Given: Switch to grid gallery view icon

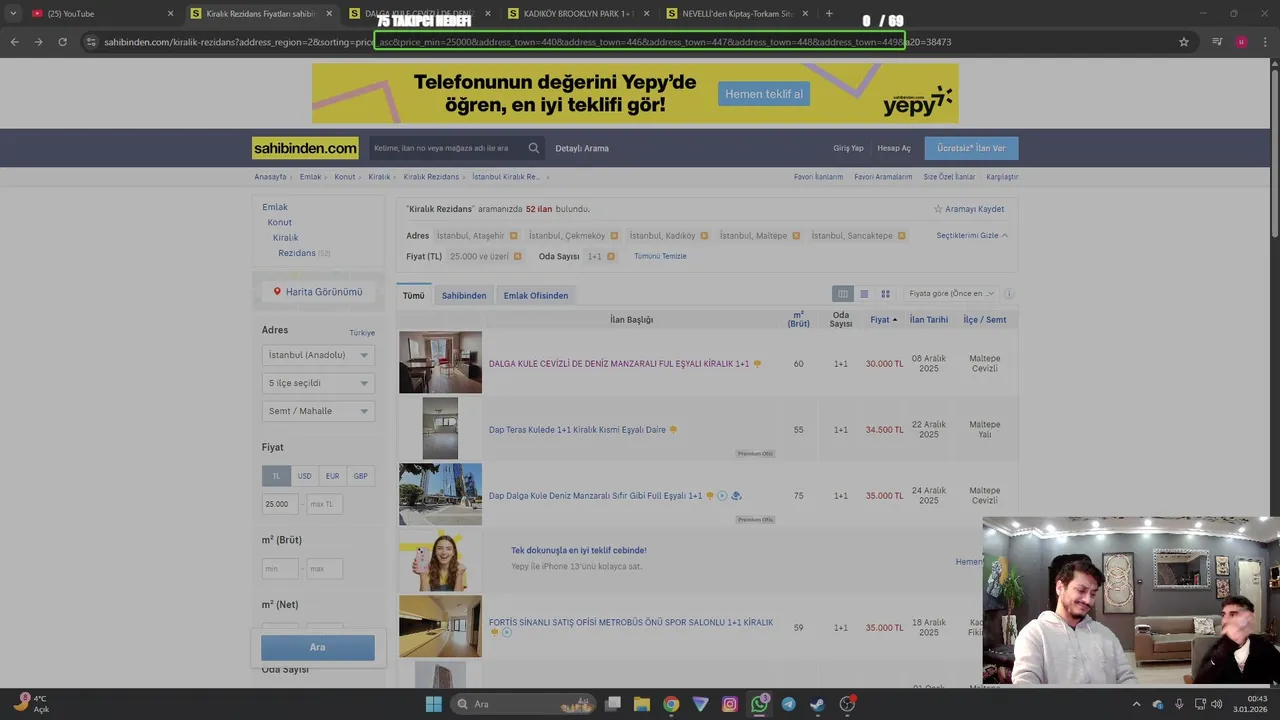Looking at the screenshot, I should click(x=885, y=294).
